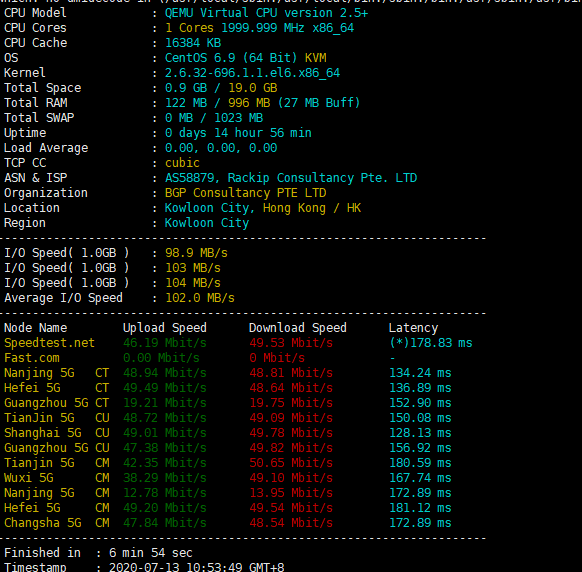The image size is (582, 572).
Task: Click upload speed 38.29 Mbit/s
Action: click(x=165, y=478)
